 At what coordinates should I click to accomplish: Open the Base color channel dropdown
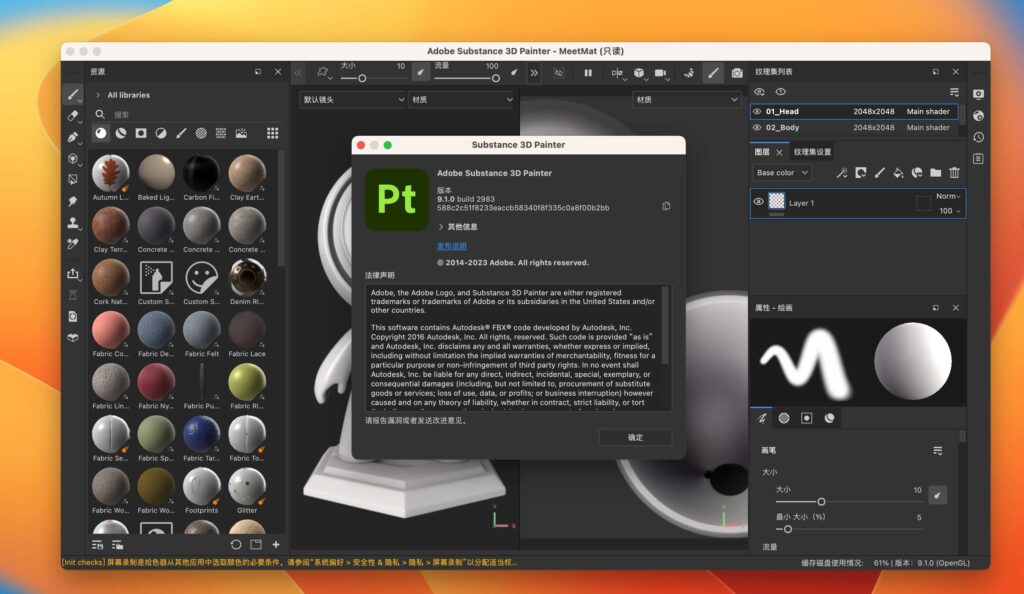pyautogui.click(x=781, y=172)
